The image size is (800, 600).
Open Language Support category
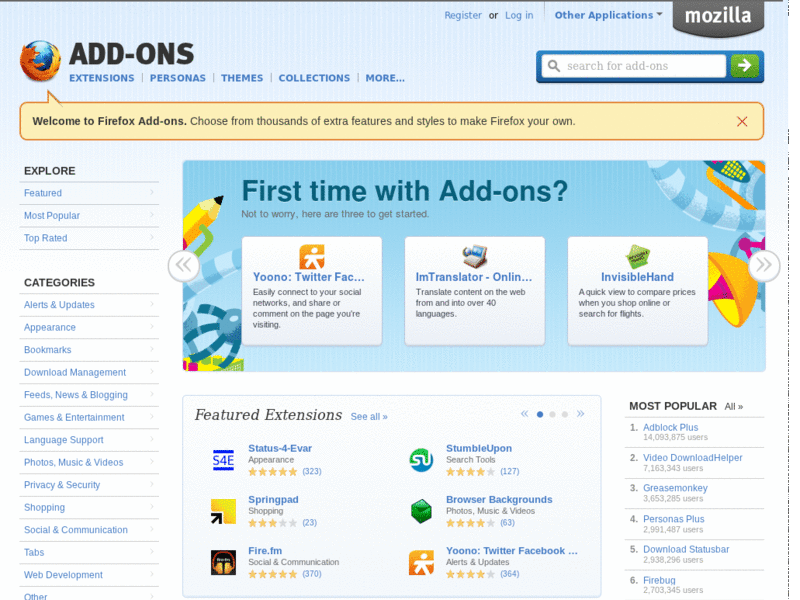pyautogui.click(x=89, y=440)
